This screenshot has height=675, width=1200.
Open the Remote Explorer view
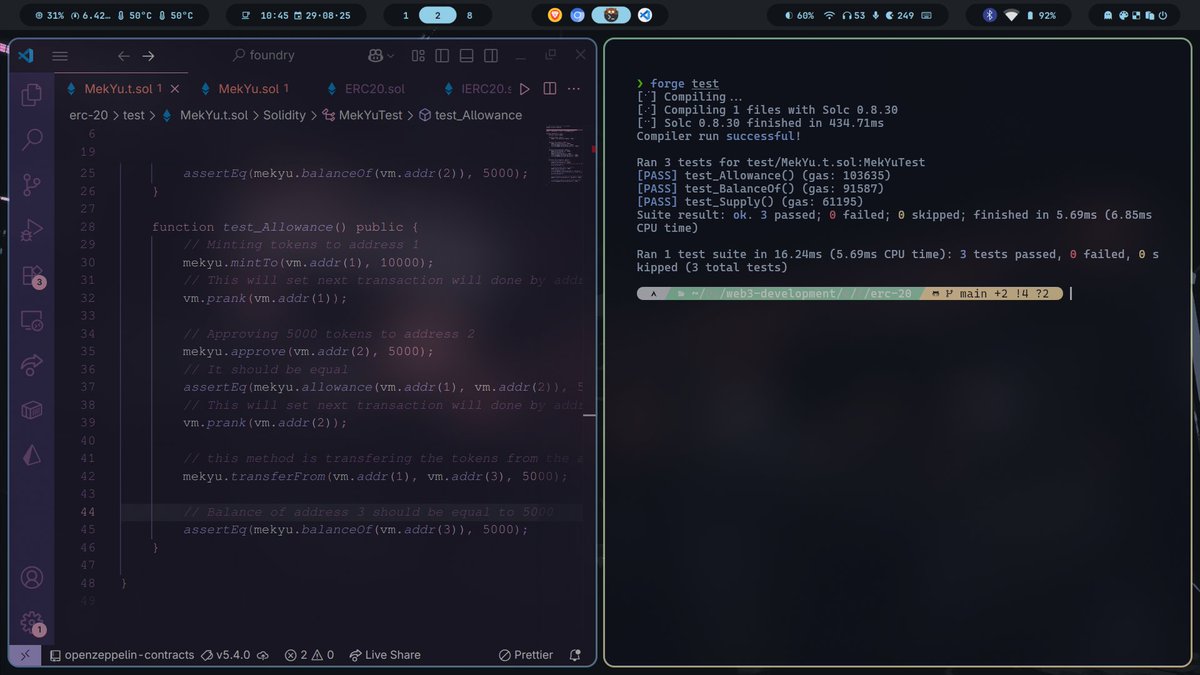[32, 320]
